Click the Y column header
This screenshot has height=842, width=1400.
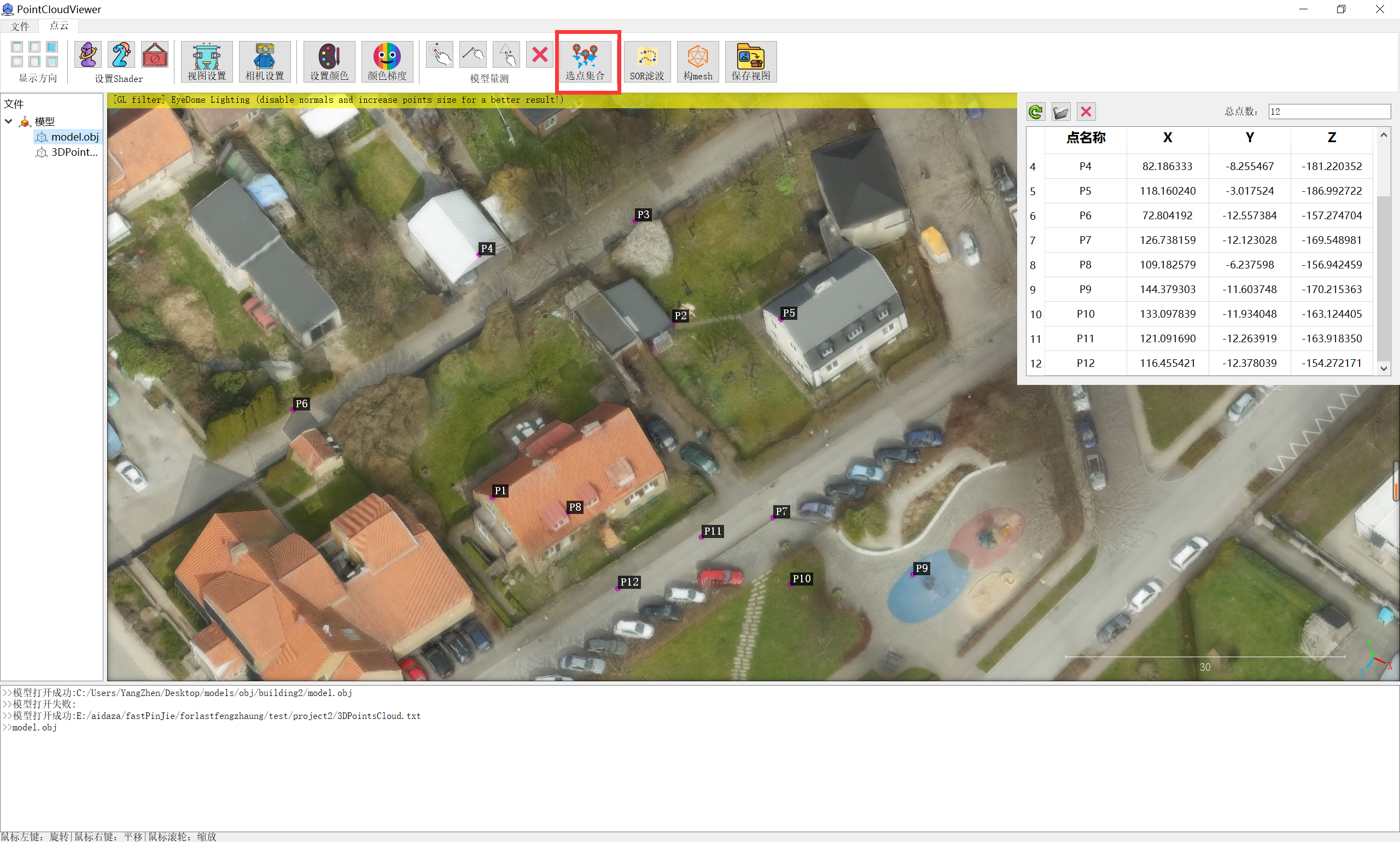1250,137
